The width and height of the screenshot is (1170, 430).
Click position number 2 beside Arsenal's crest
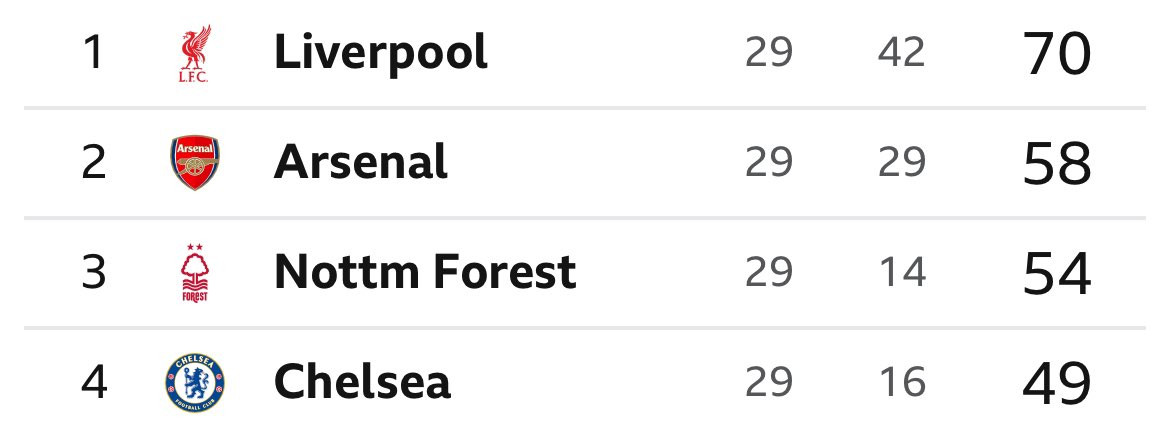[x=93, y=163]
